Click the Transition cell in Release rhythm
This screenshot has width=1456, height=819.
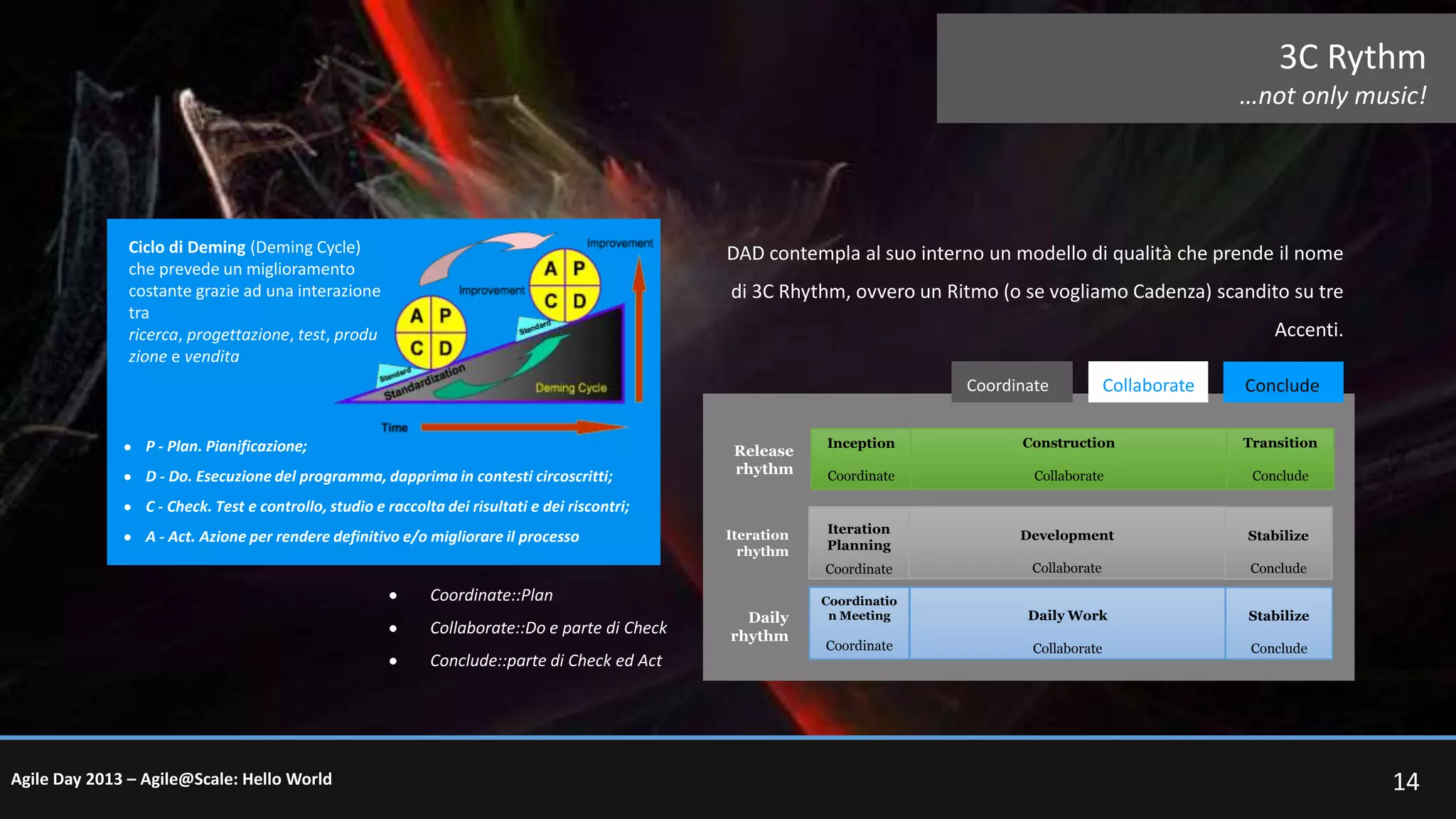tap(1280, 459)
